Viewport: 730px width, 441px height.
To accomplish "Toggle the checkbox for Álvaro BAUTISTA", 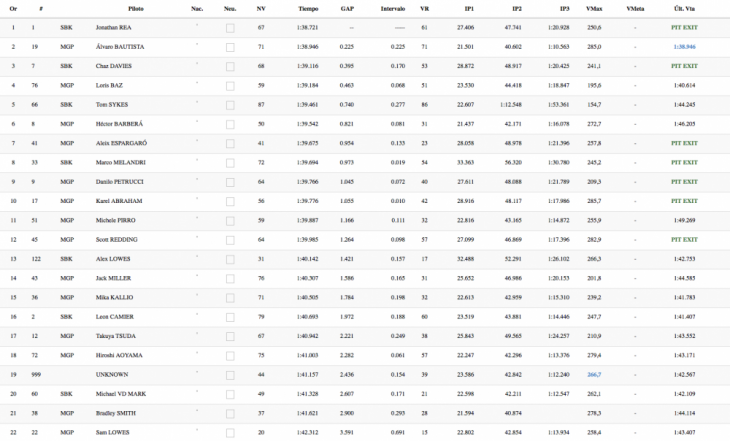I will tap(230, 47).
